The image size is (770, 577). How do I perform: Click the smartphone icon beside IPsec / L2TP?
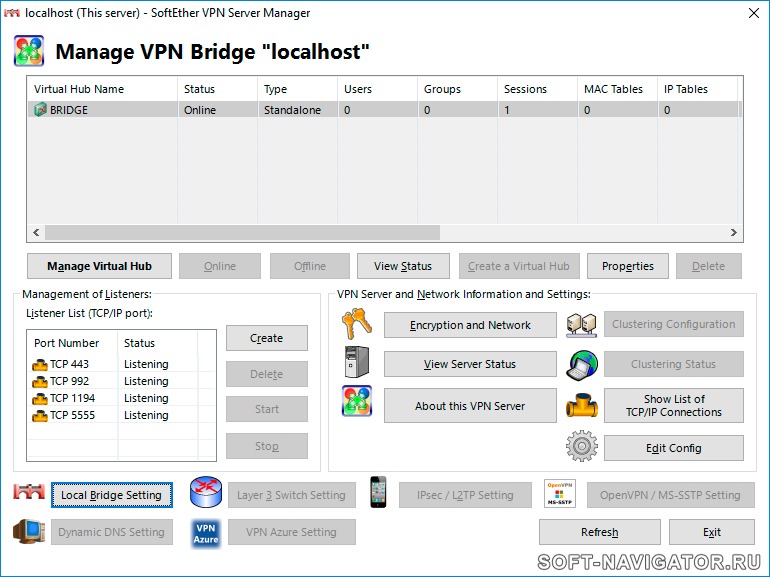pyautogui.click(x=378, y=492)
